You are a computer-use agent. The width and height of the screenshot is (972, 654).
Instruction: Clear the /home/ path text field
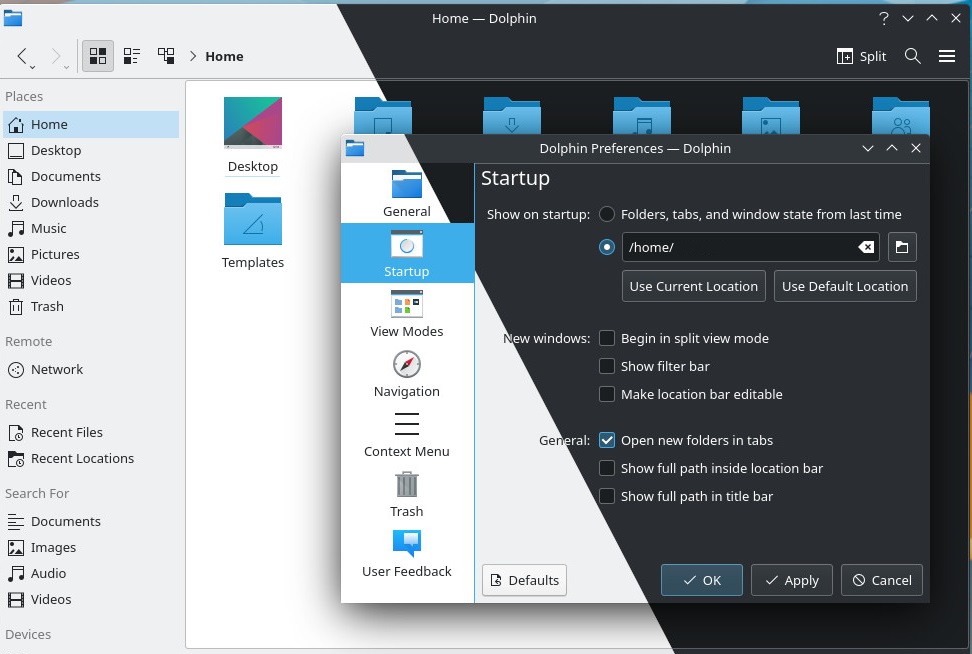867,247
